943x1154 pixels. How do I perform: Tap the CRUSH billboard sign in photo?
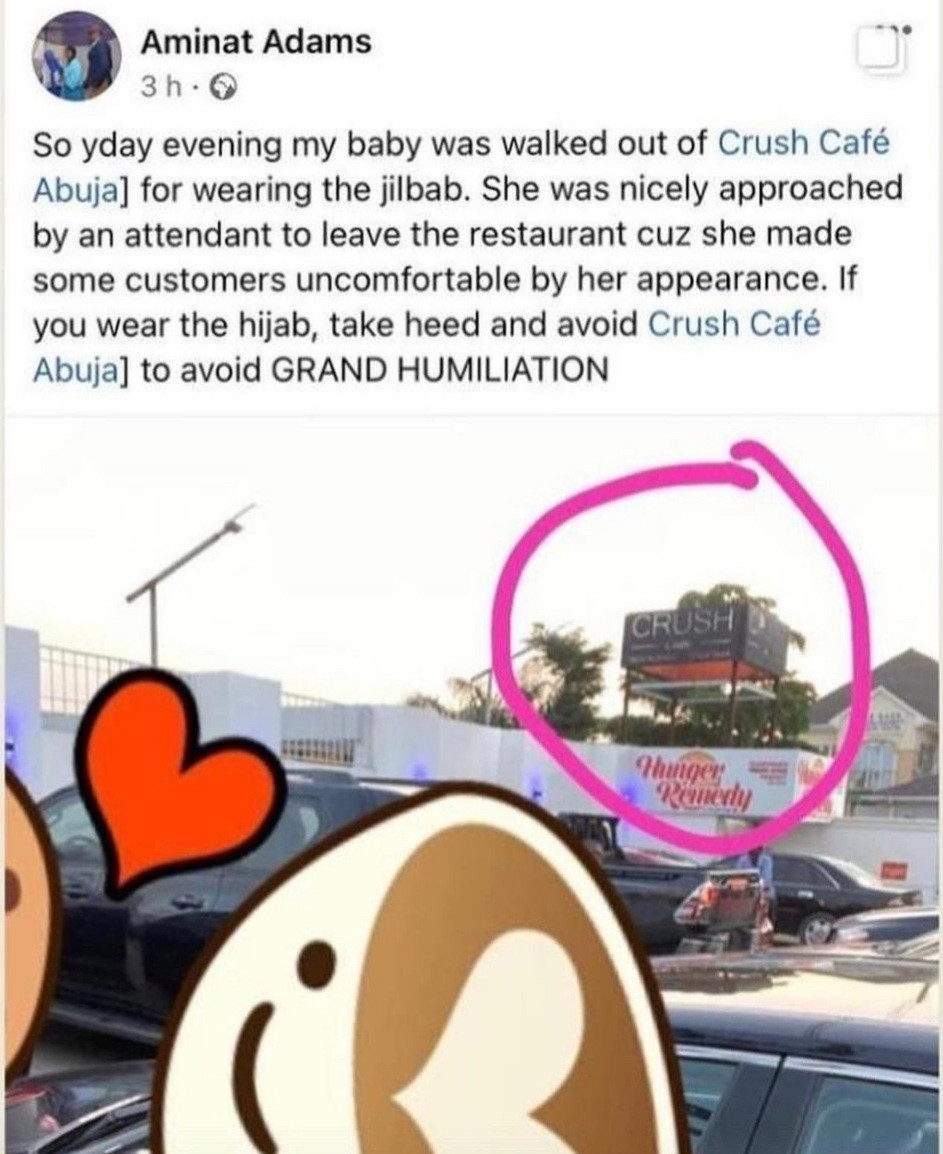point(703,639)
